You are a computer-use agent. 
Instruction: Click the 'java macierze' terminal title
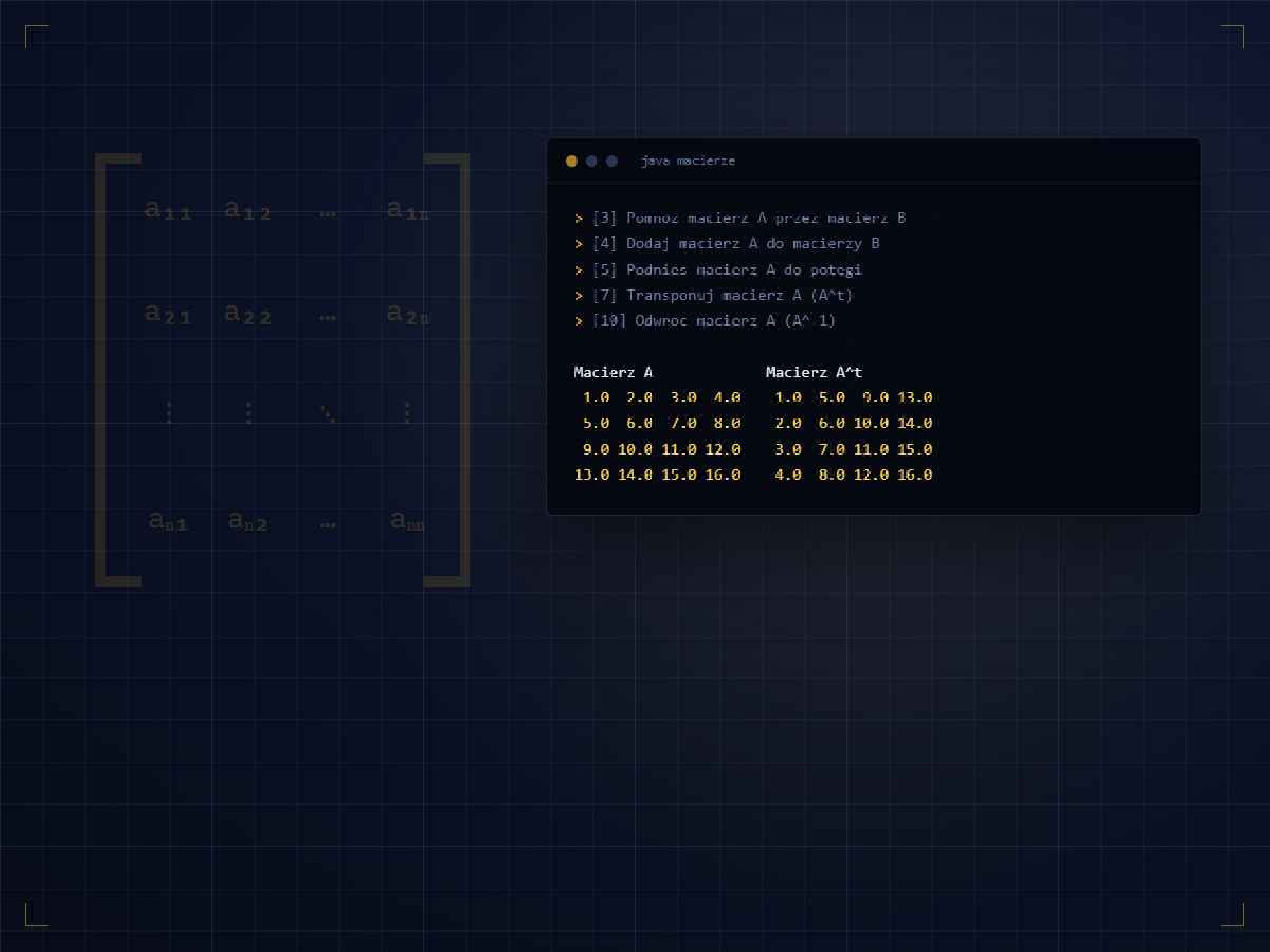coord(688,161)
